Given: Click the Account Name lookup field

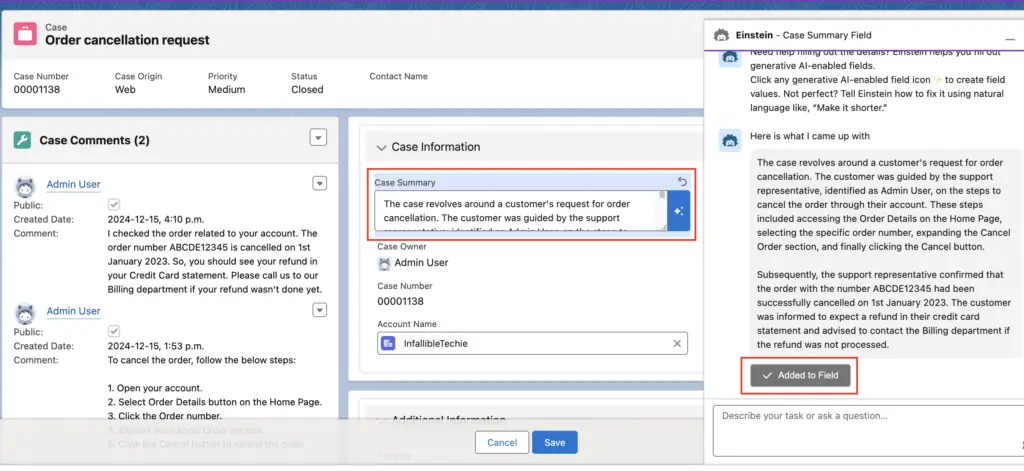Looking at the screenshot, I should pos(532,344).
